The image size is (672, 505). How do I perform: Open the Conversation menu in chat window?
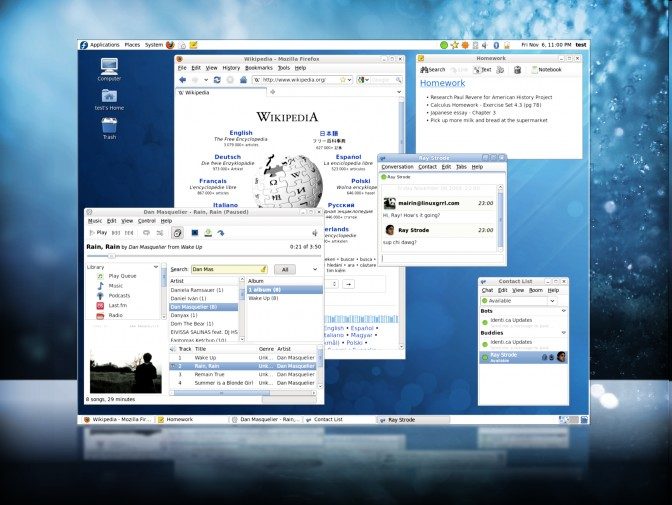[397, 167]
